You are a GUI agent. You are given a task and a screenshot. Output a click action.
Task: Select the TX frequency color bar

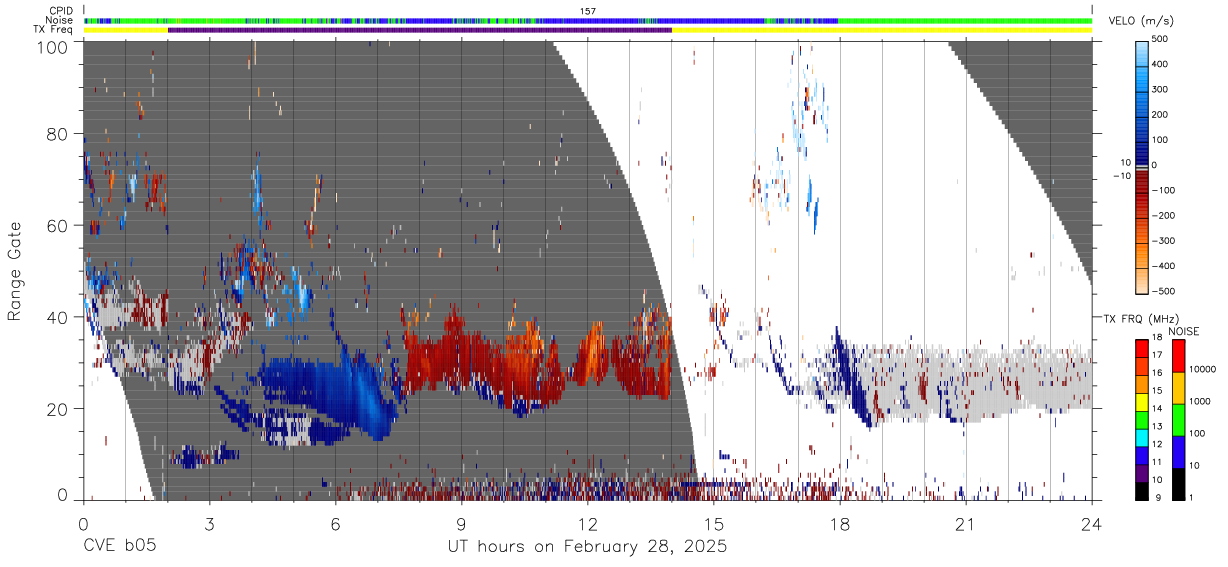tap(1141, 420)
